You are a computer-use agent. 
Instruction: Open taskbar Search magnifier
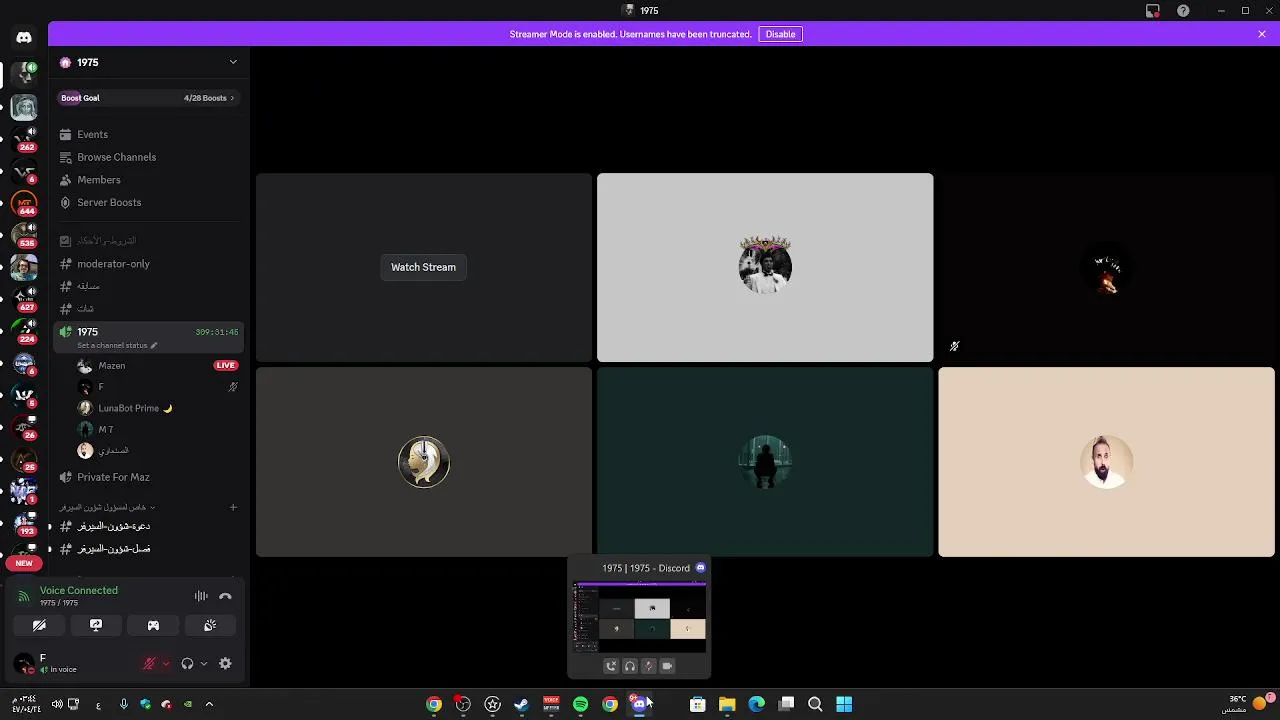tap(815, 704)
